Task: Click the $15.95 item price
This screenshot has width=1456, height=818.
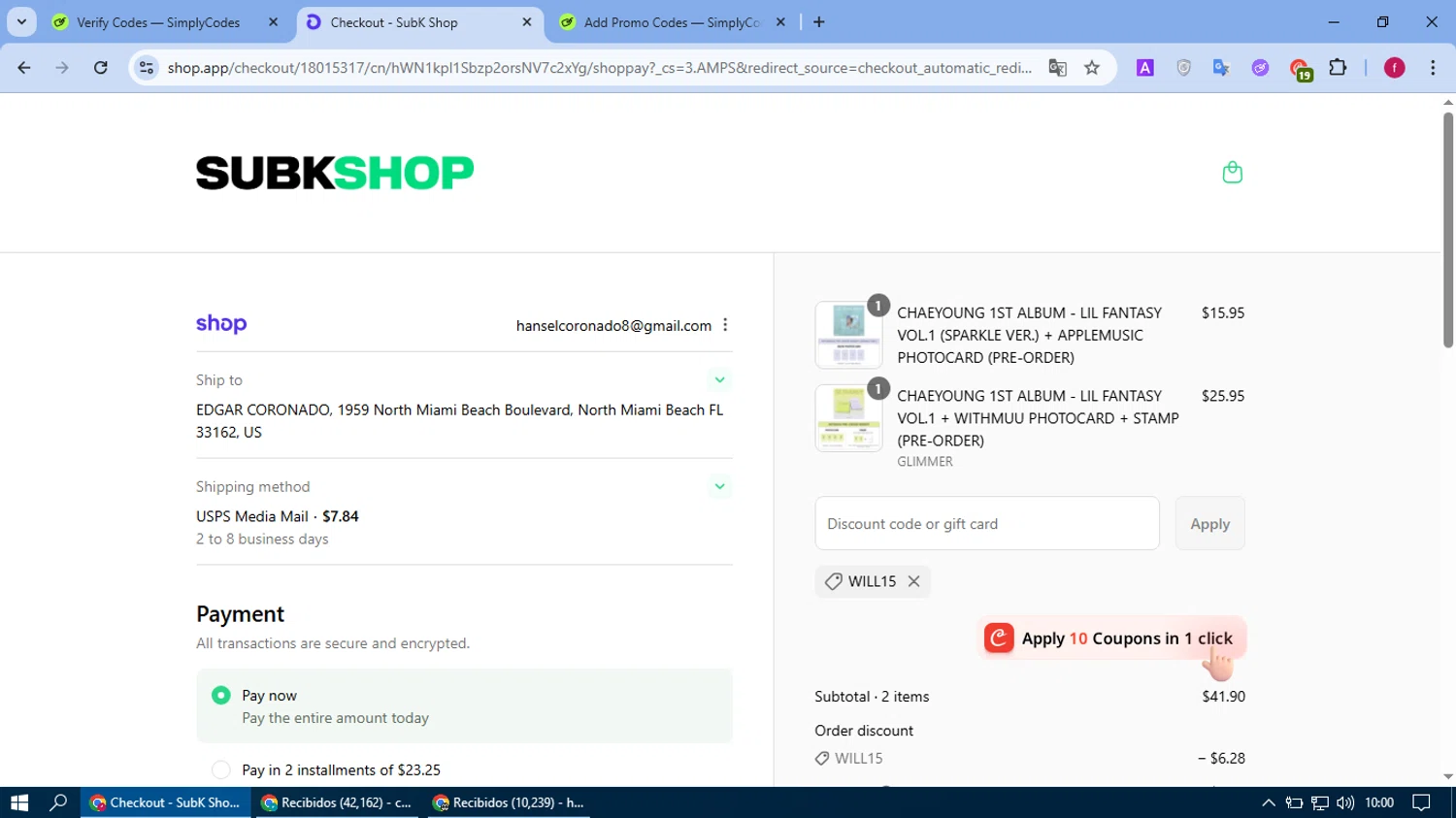Action: [1223, 312]
